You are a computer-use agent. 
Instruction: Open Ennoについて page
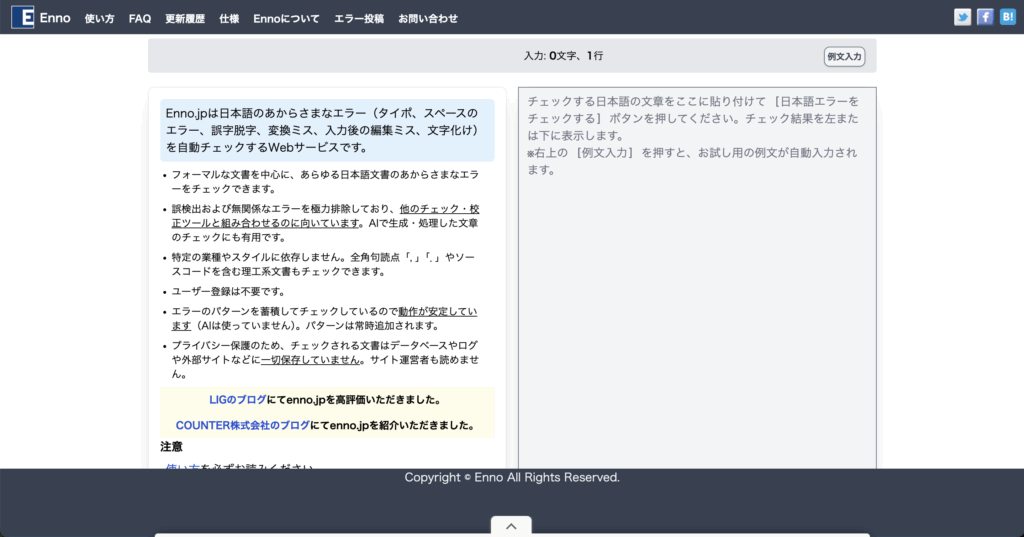[287, 19]
